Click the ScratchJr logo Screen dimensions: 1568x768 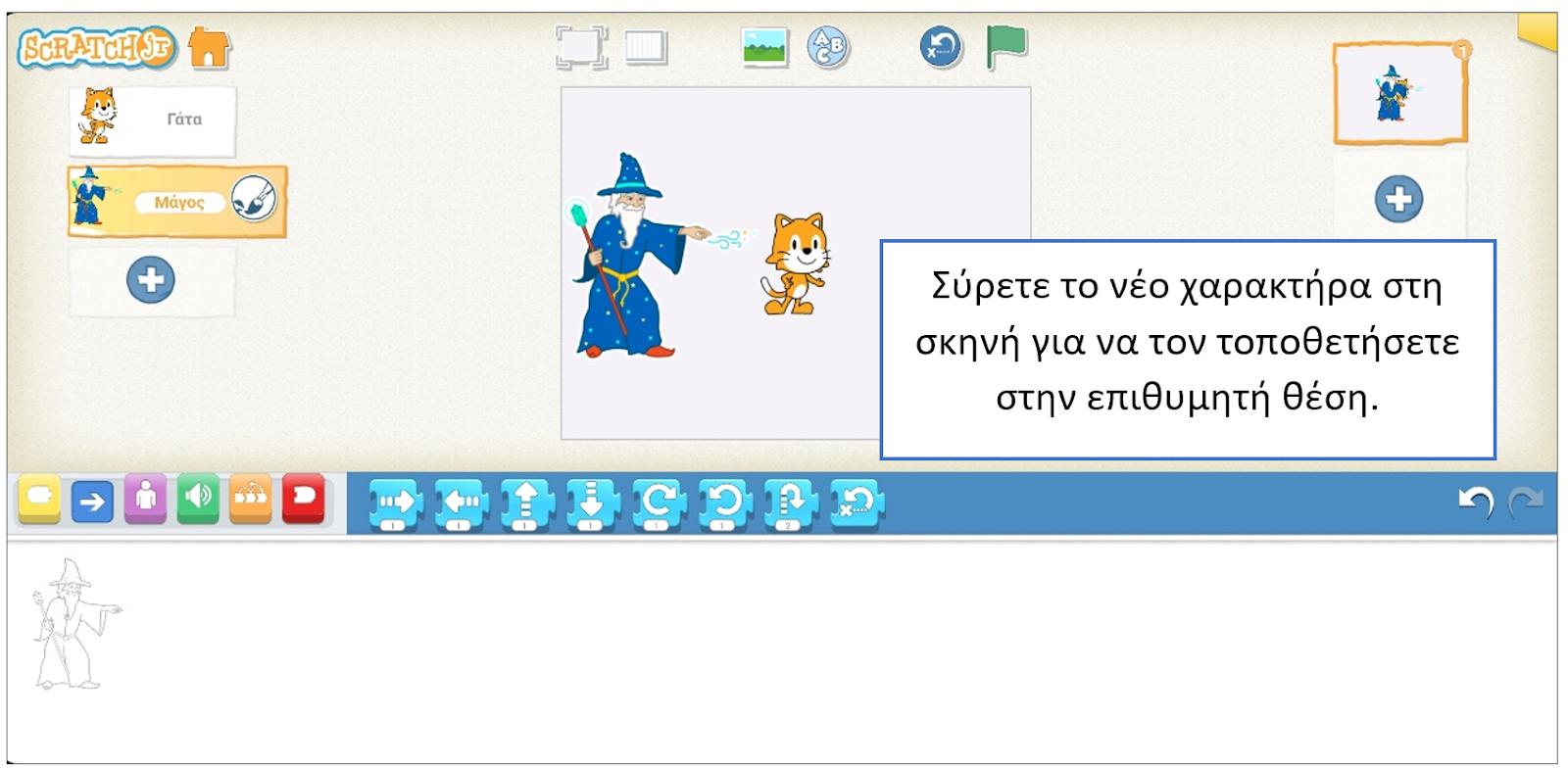coord(96,47)
